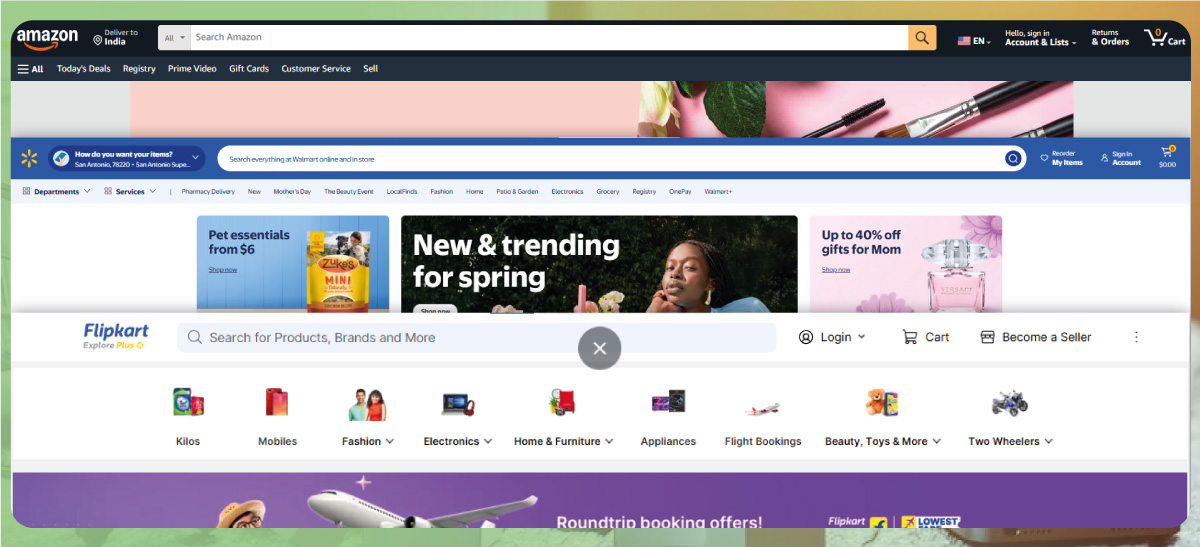1200x547 pixels.
Task: Click Home & Furniture category image
Action: pos(562,403)
